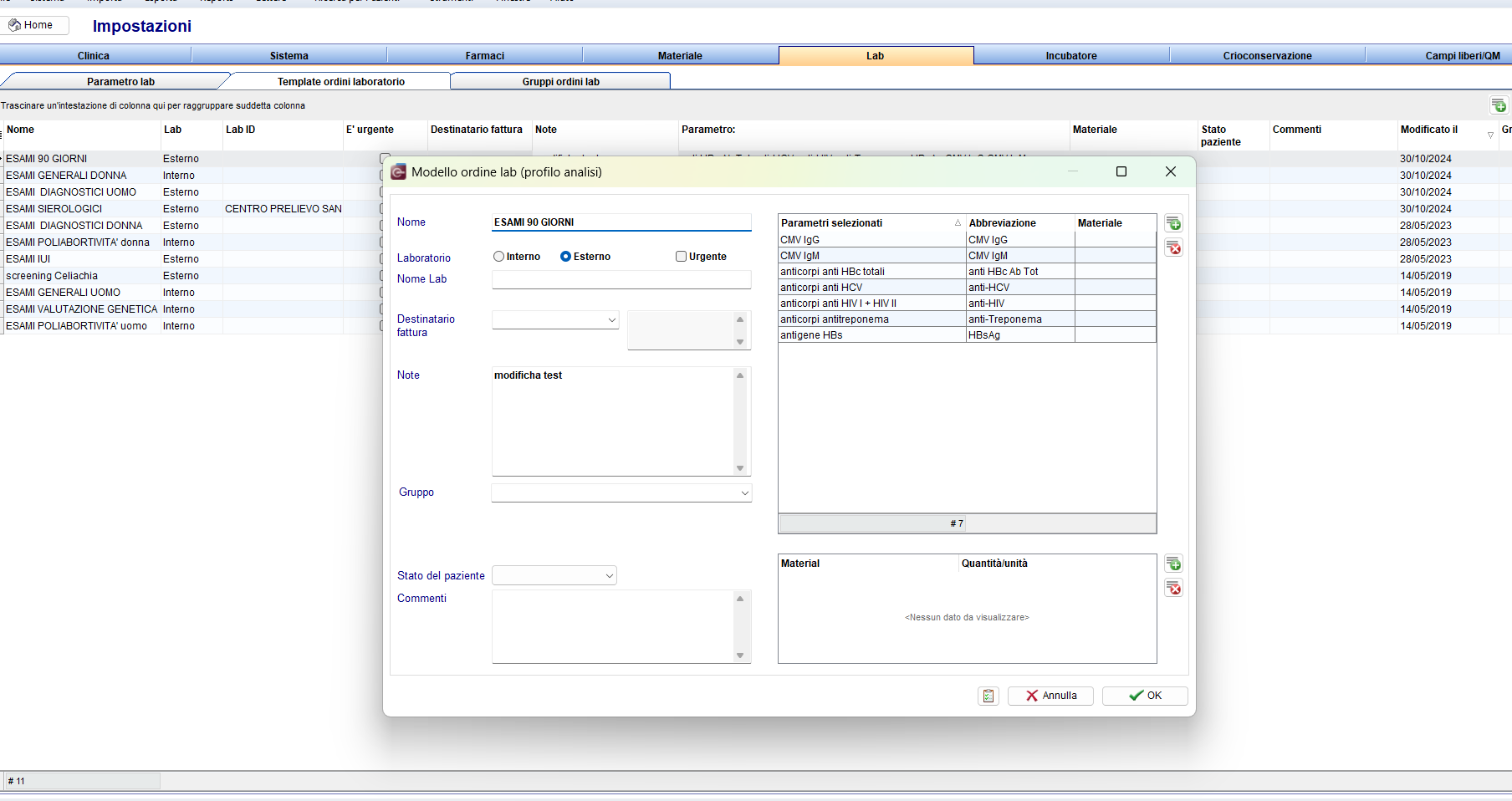This screenshot has width=1512, height=801.
Task: Select ESAMI VALUTAZIONE GENETICA row
Action: tap(81, 309)
